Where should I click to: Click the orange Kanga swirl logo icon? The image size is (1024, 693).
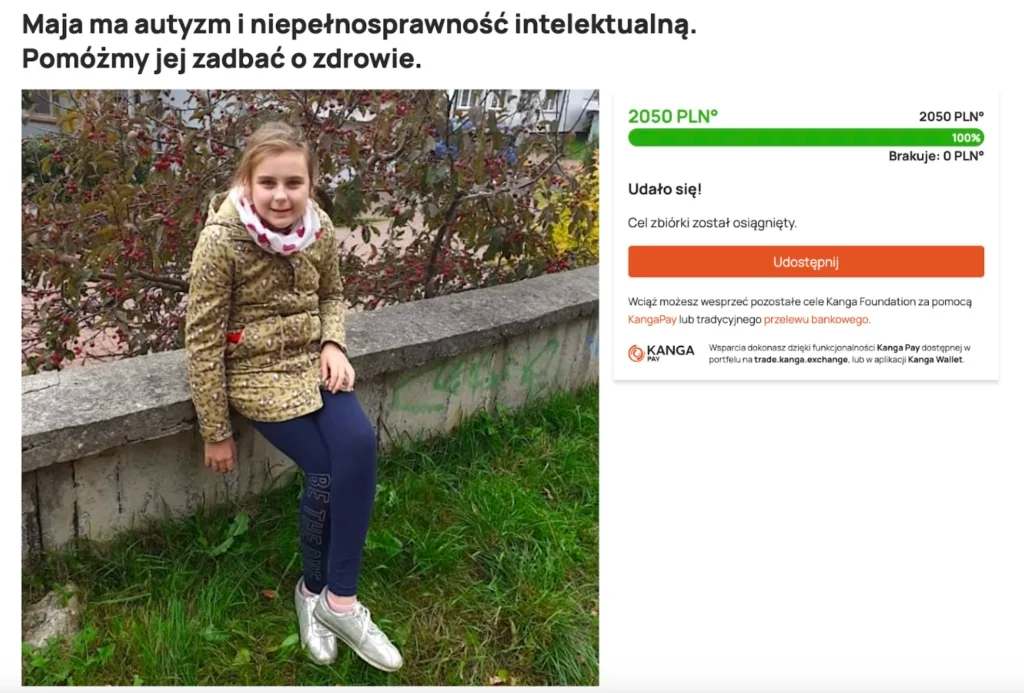pyautogui.click(x=636, y=353)
